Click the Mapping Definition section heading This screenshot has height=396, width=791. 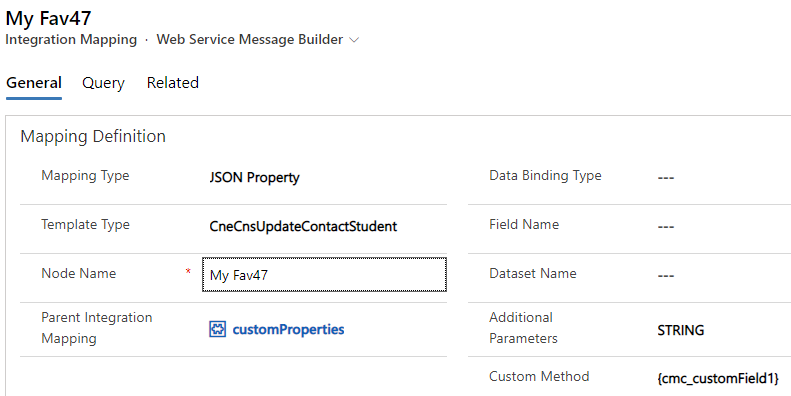click(x=93, y=136)
